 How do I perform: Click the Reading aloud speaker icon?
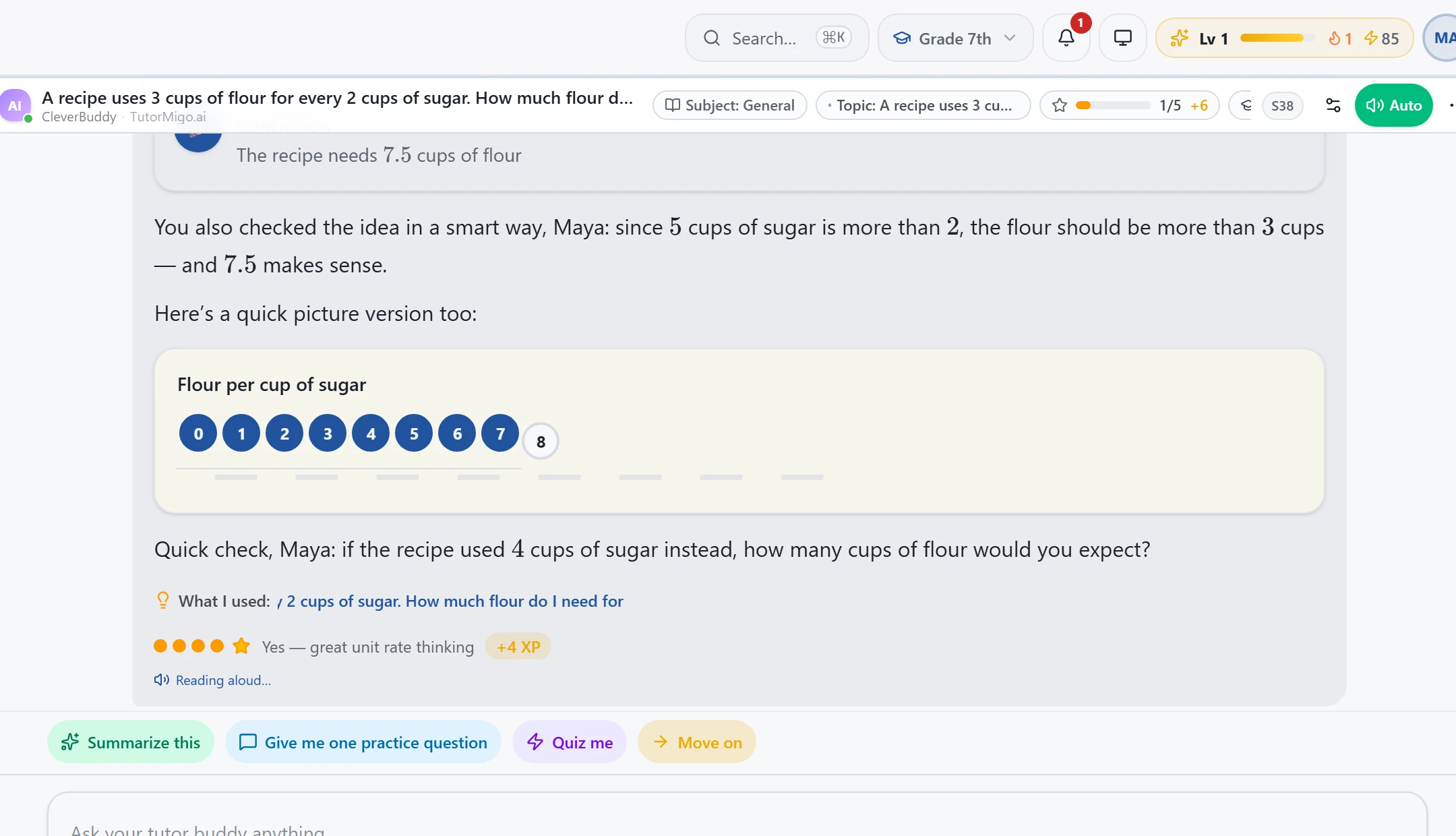(x=161, y=680)
